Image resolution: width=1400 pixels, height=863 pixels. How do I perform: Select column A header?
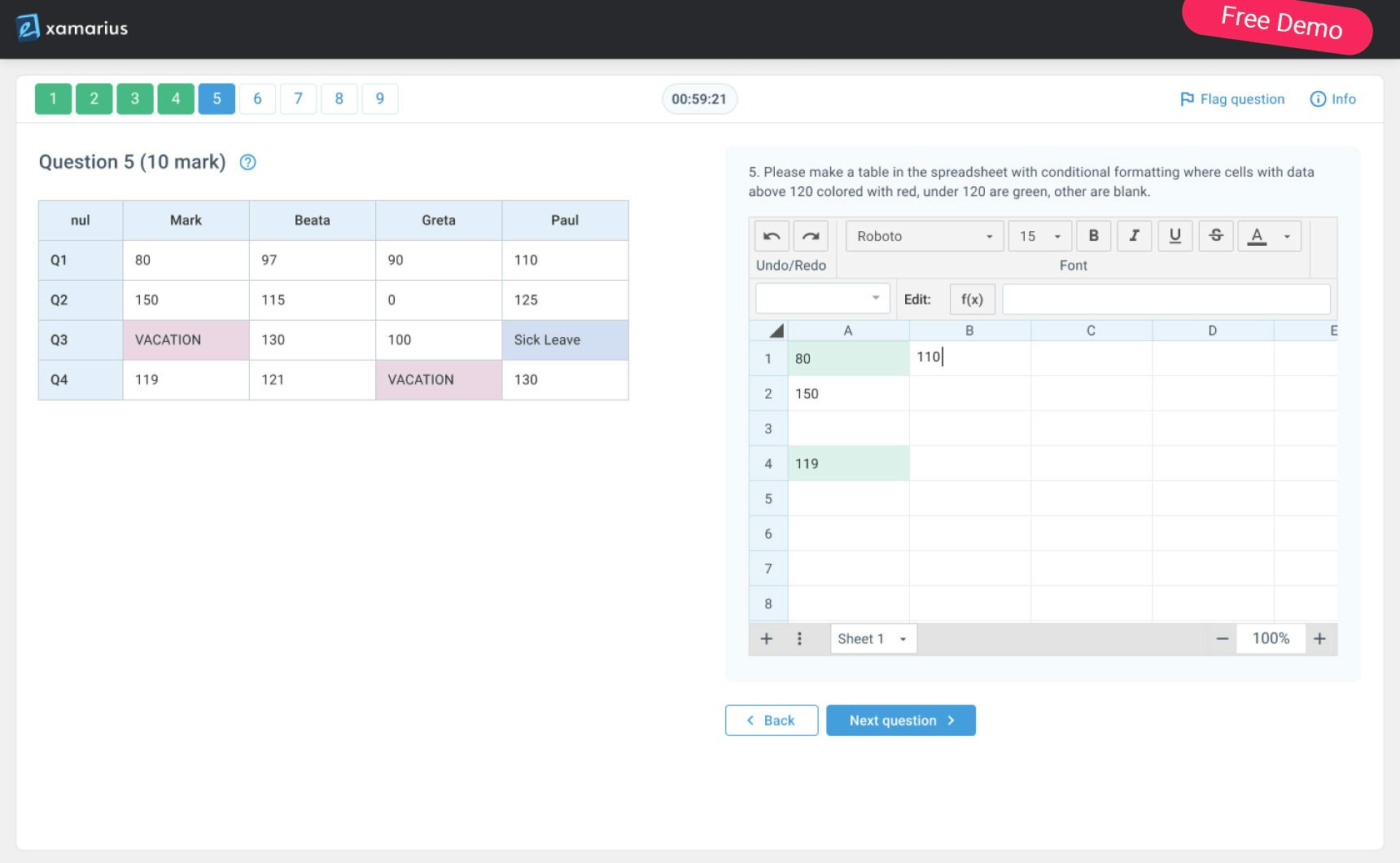[x=848, y=331]
